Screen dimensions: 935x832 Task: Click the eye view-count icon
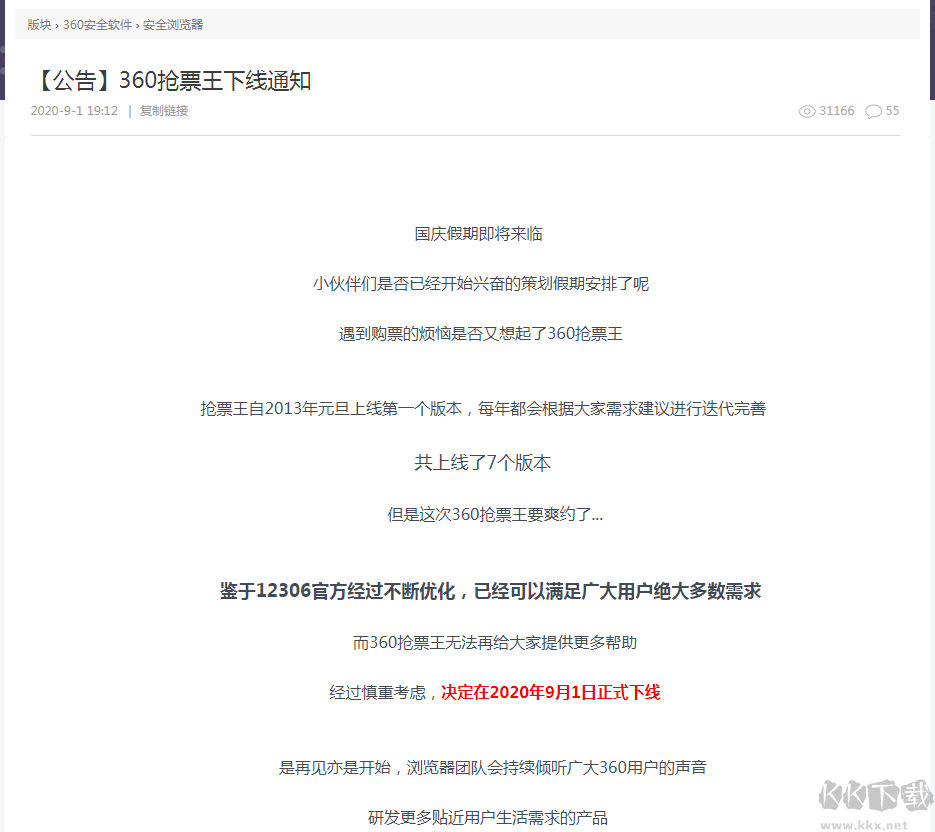click(807, 111)
